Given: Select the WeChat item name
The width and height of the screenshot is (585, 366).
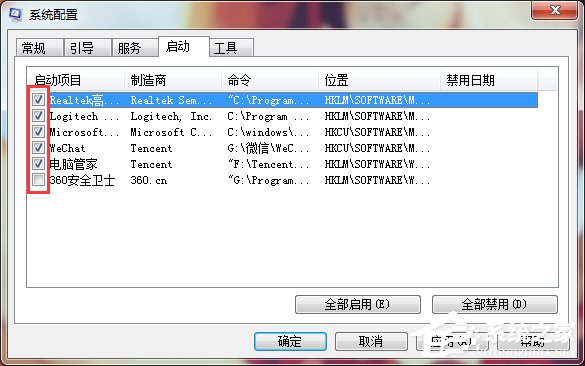Looking at the screenshot, I should tap(67, 148).
